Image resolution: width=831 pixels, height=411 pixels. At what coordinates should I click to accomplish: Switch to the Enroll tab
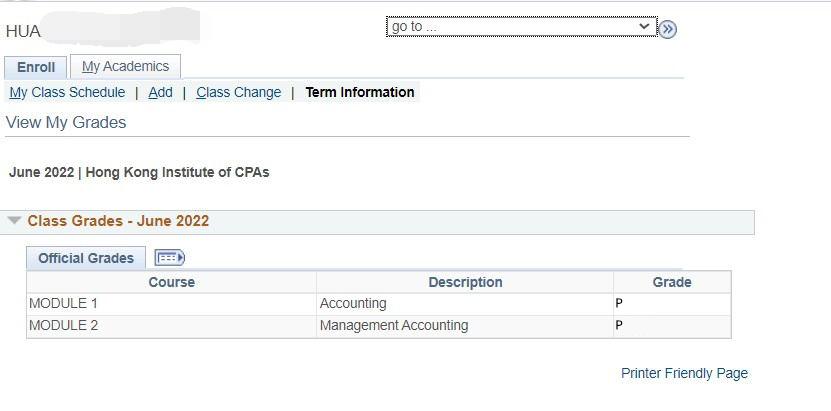36,67
